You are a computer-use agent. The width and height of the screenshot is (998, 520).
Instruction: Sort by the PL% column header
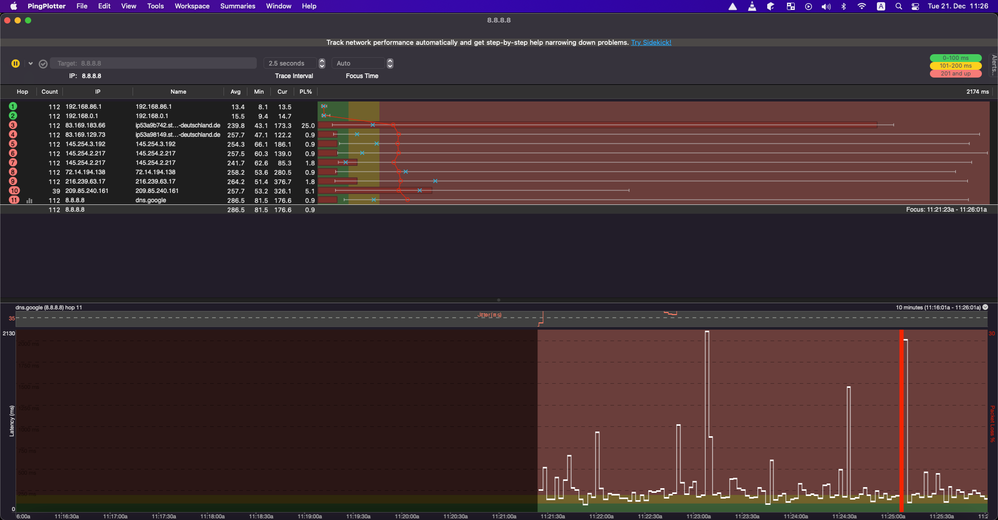tap(306, 92)
